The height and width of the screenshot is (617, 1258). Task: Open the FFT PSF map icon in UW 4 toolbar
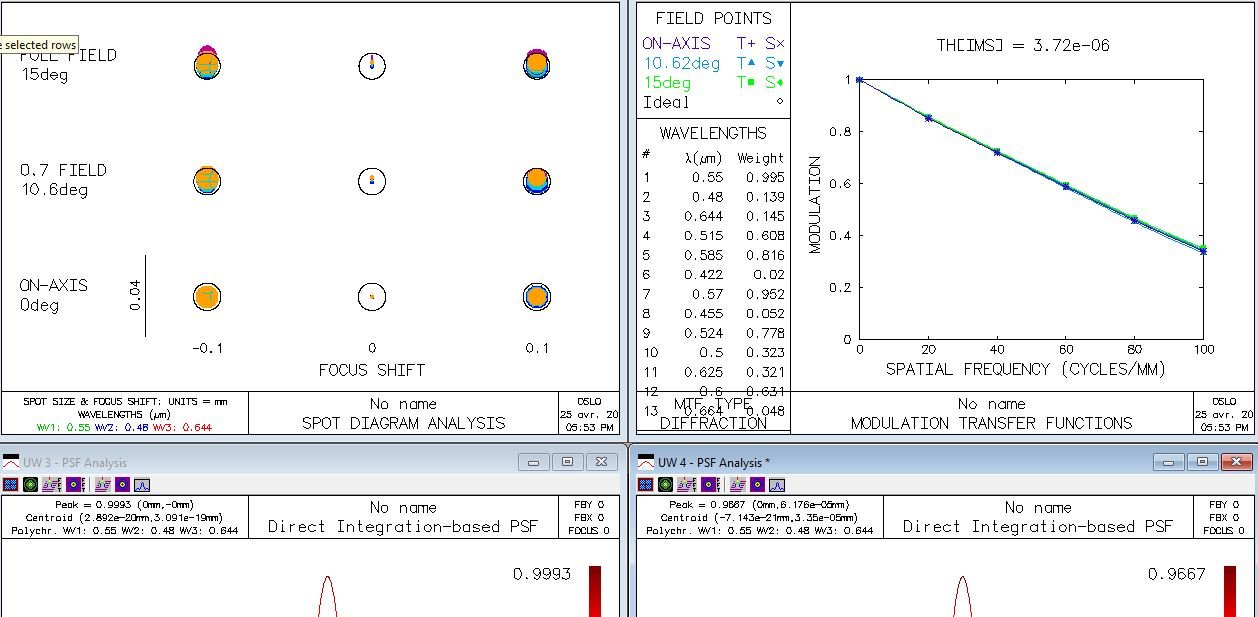tap(711, 485)
